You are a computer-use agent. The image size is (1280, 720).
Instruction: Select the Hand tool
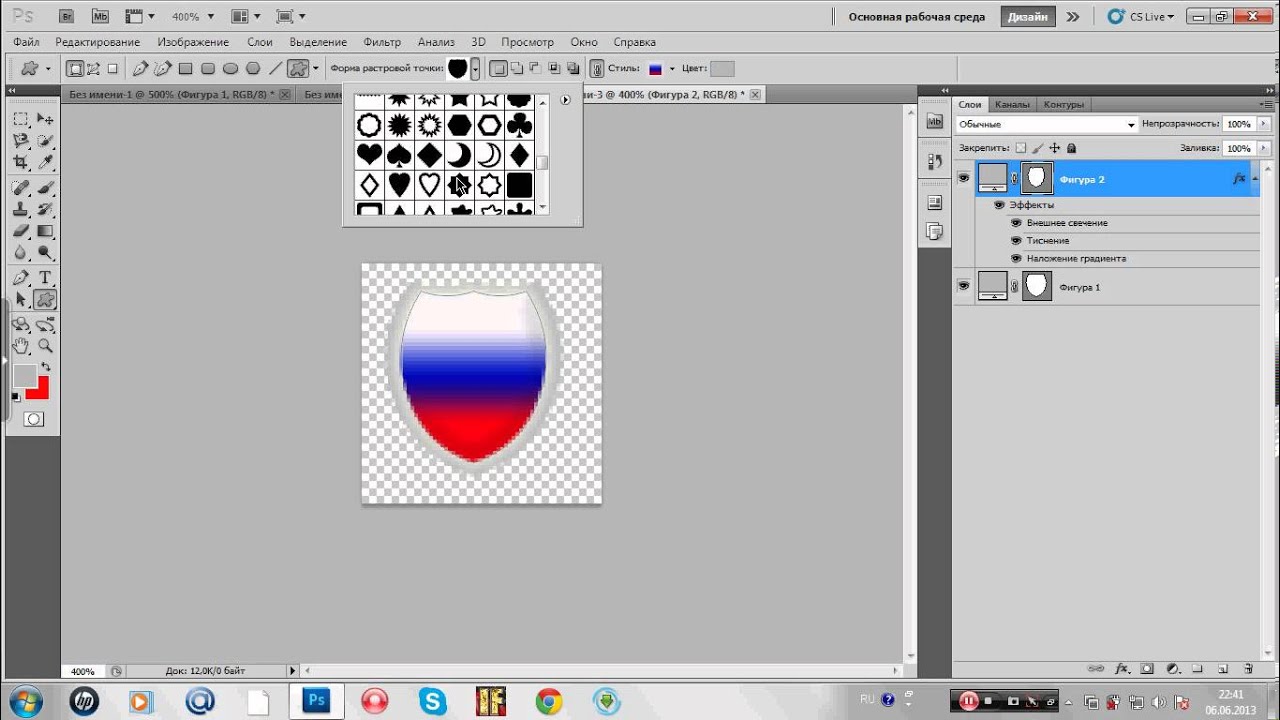click(20, 346)
